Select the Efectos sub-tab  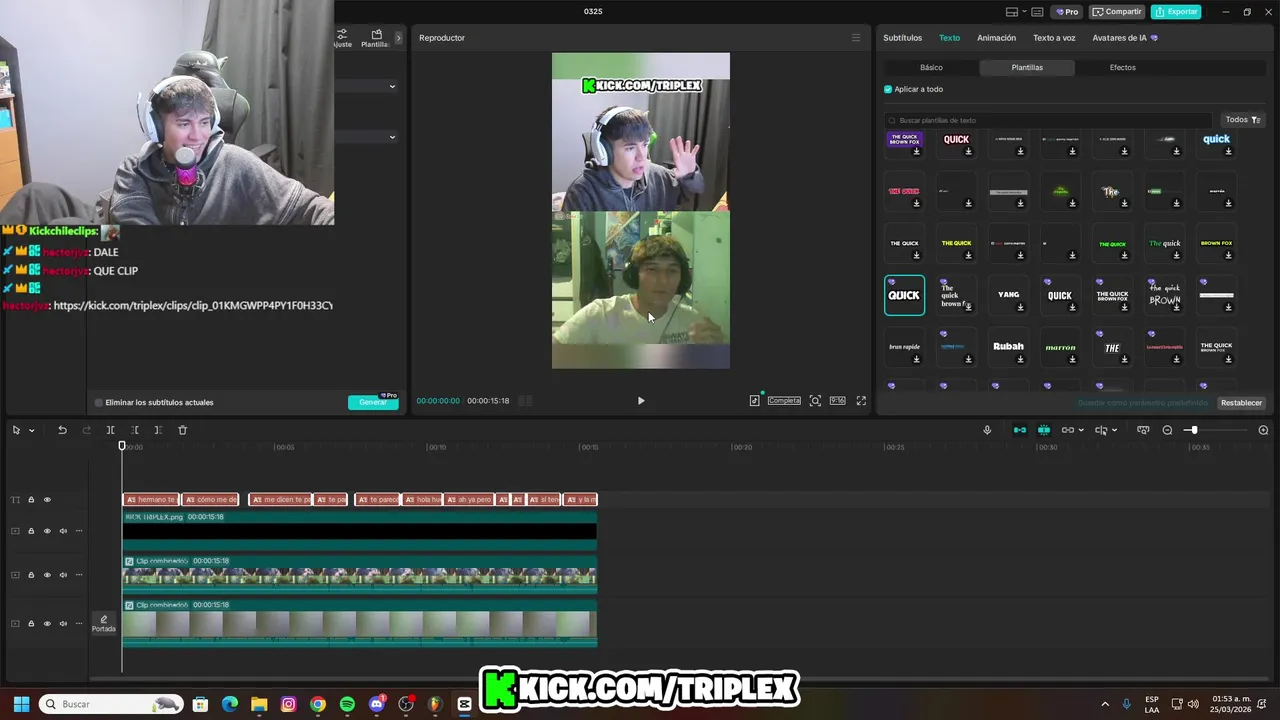pyautogui.click(x=1122, y=68)
